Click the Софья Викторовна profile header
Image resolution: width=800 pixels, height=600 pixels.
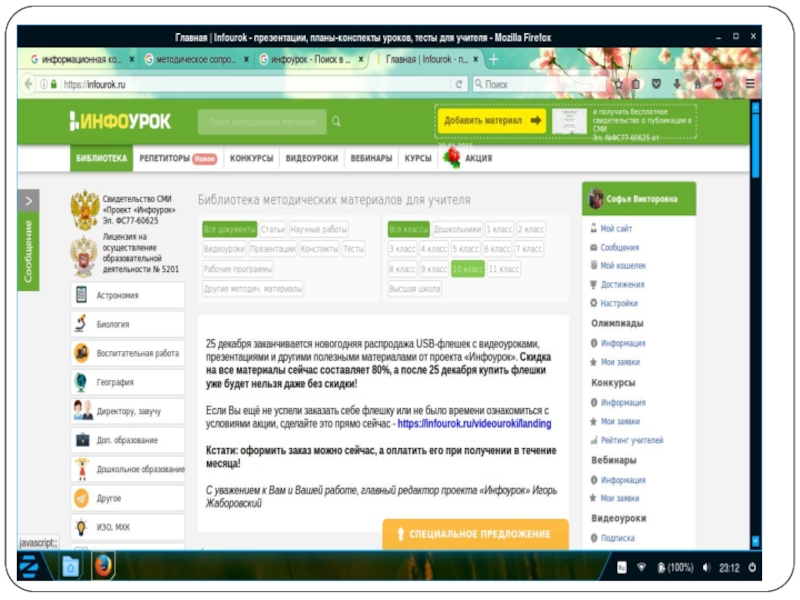pyautogui.click(x=639, y=199)
